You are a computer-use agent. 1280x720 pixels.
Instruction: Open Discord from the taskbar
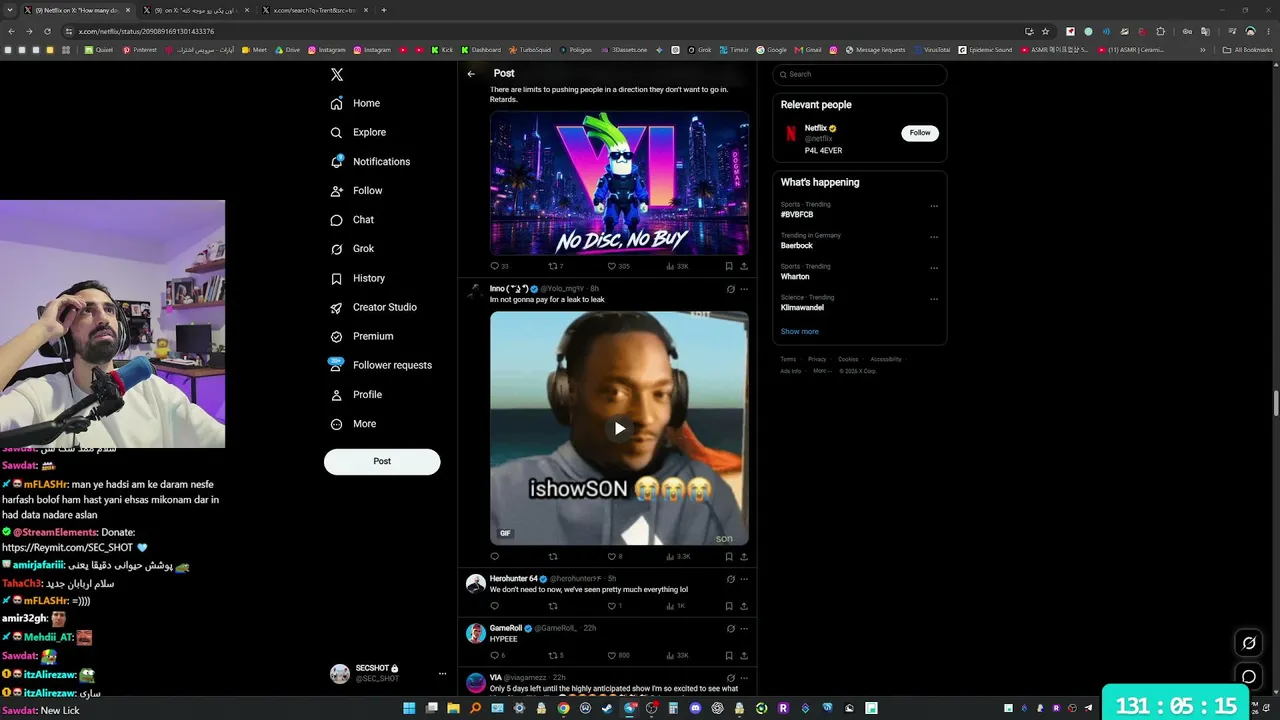coord(695,708)
